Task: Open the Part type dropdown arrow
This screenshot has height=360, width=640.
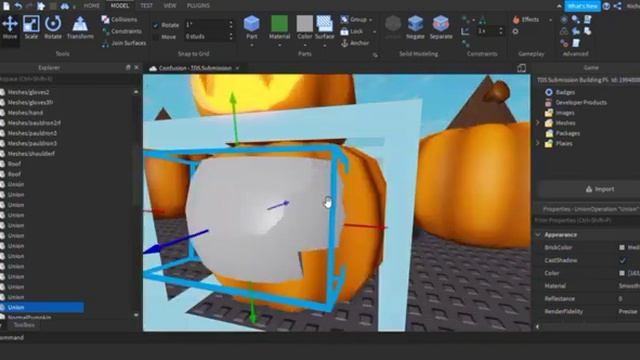Action: 252,45
